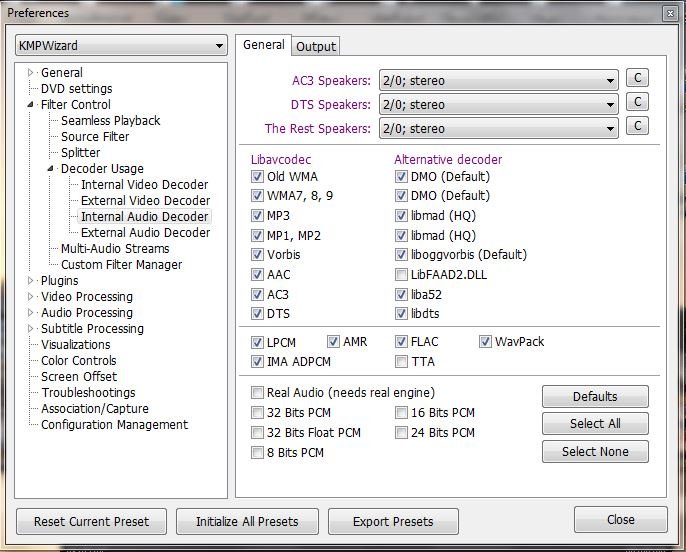This screenshot has height=552, width=686.
Task: Enable the LibFAAD2.DLL alternative decoder
Action: 401,273
